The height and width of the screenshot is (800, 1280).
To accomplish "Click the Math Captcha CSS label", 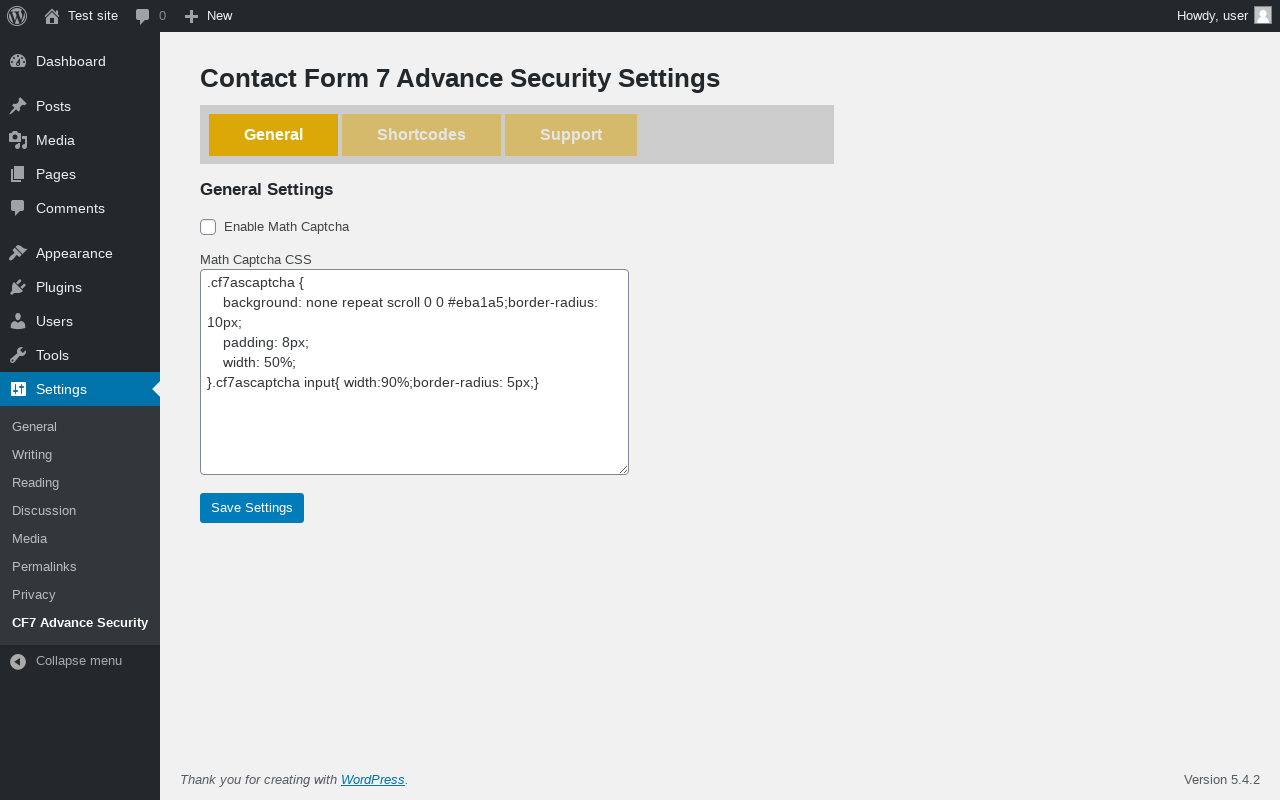I will click(256, 260).
